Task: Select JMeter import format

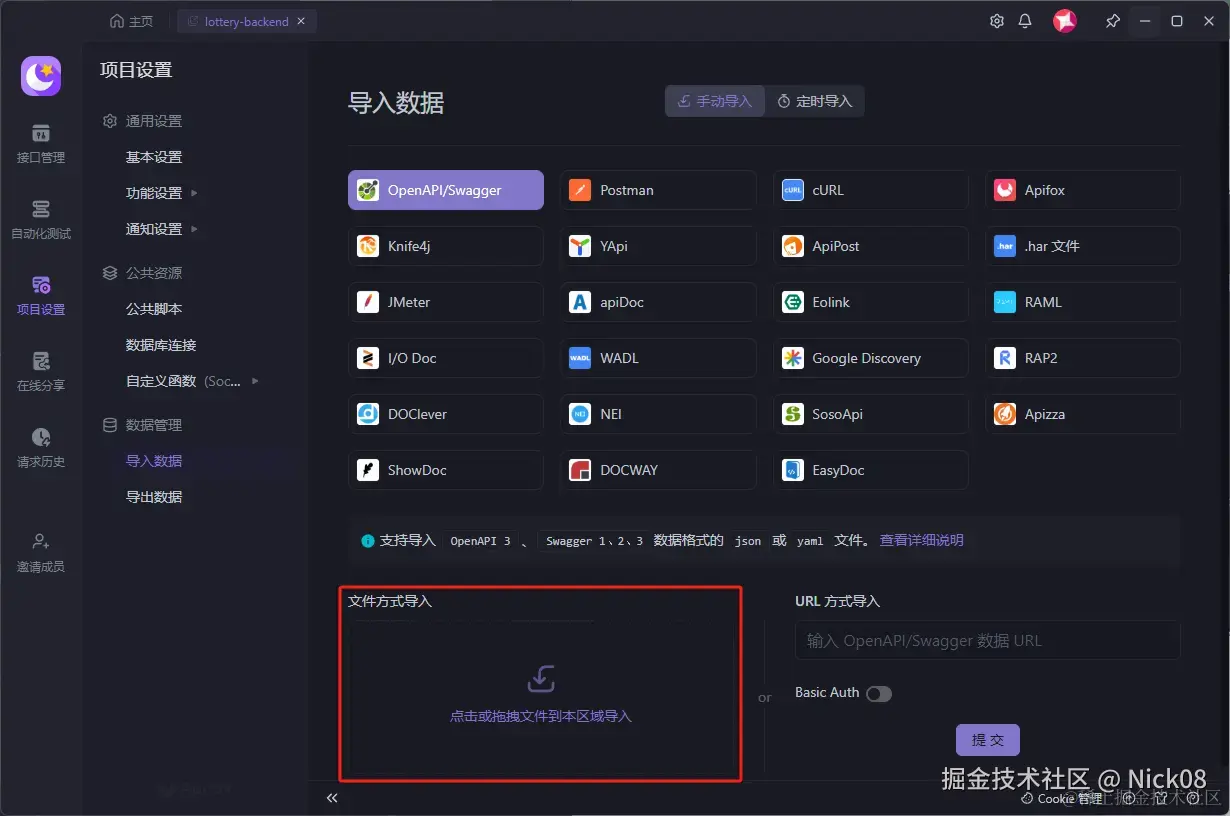Action: 446,302
